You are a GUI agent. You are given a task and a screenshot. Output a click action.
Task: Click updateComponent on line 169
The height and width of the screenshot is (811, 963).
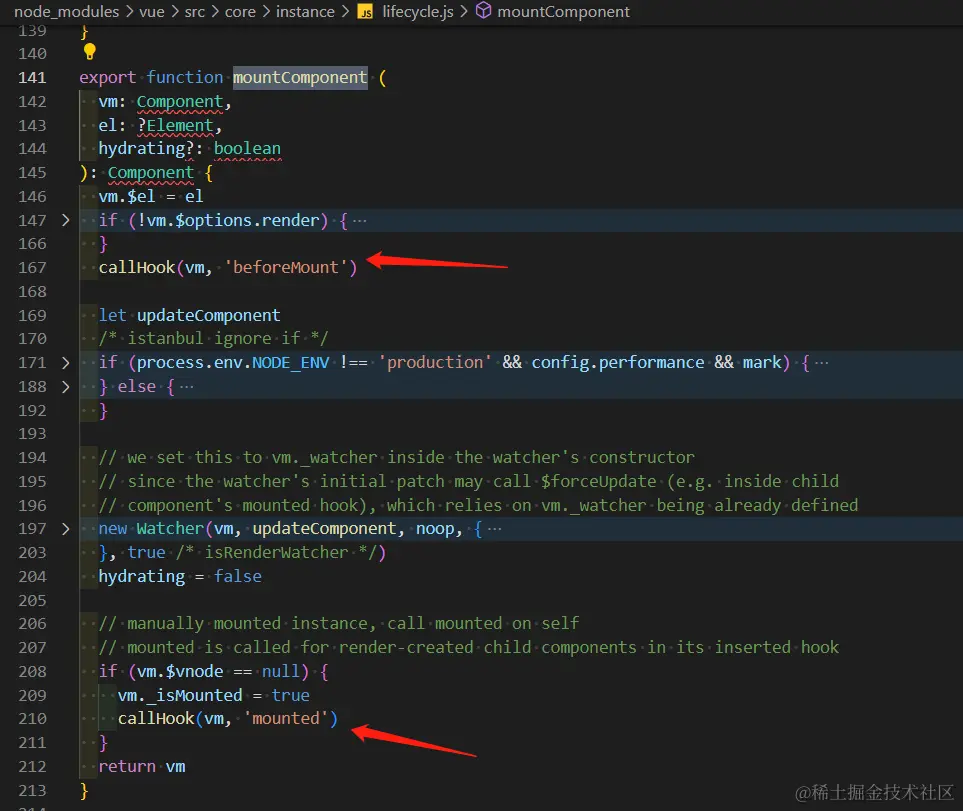(208, 316)
